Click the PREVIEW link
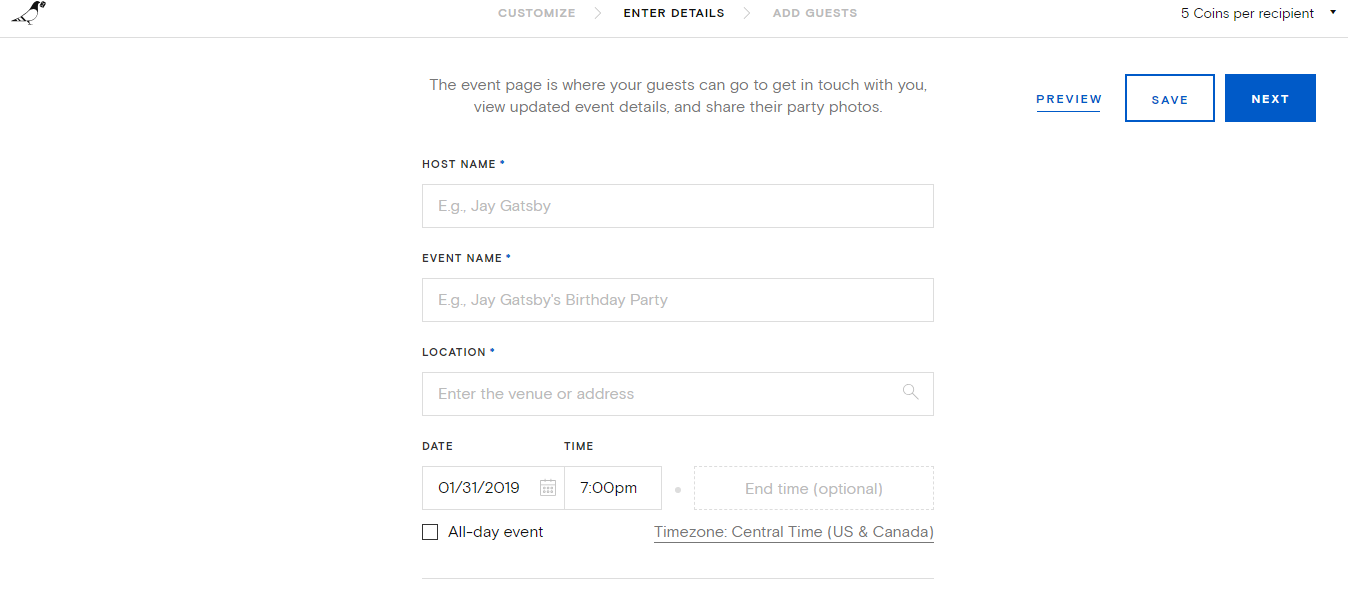 [x=1069, y=98]
